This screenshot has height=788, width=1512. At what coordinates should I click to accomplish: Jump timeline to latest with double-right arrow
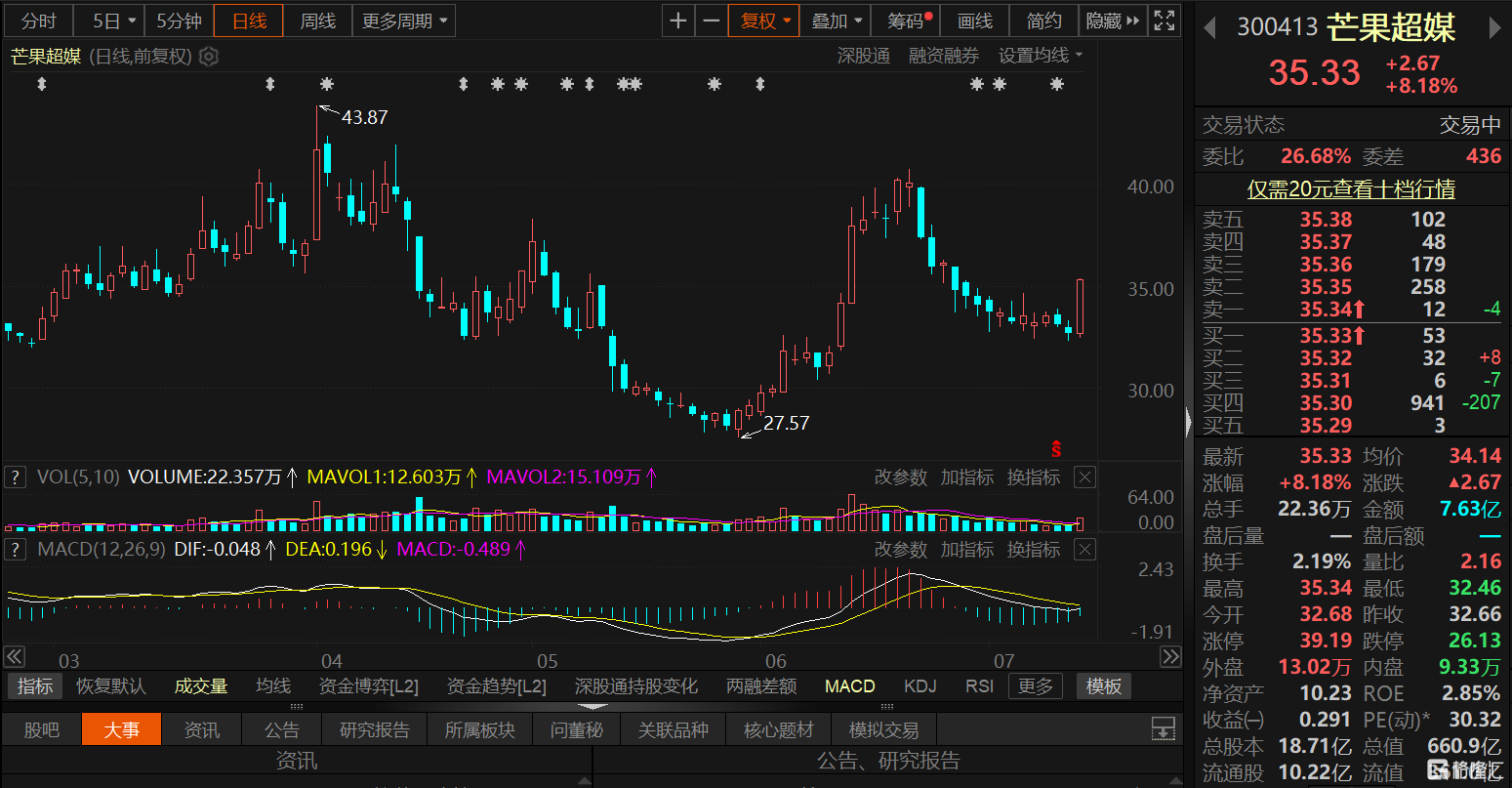(x=1170, y=657)
